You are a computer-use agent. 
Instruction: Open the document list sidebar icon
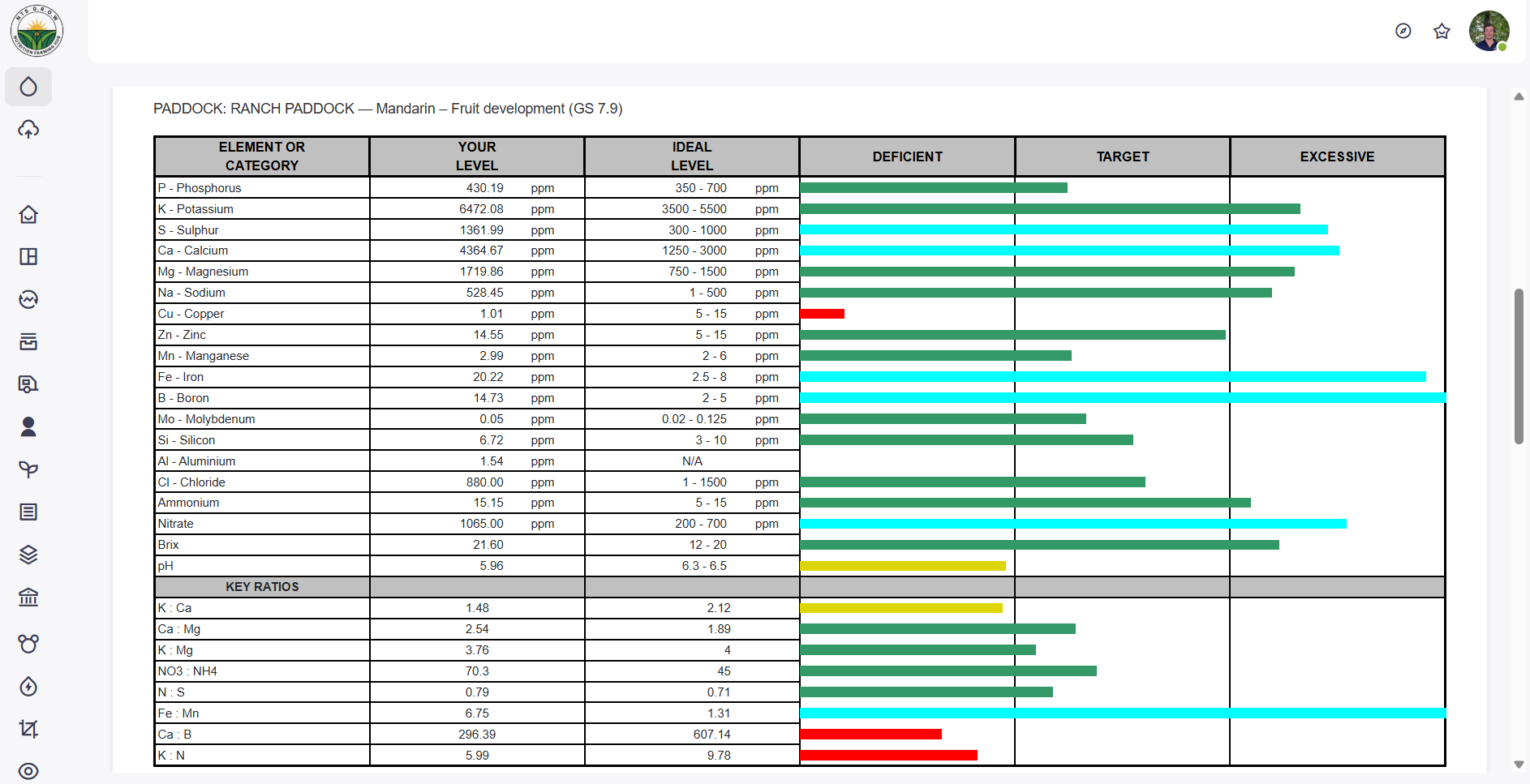pos(28,512)
